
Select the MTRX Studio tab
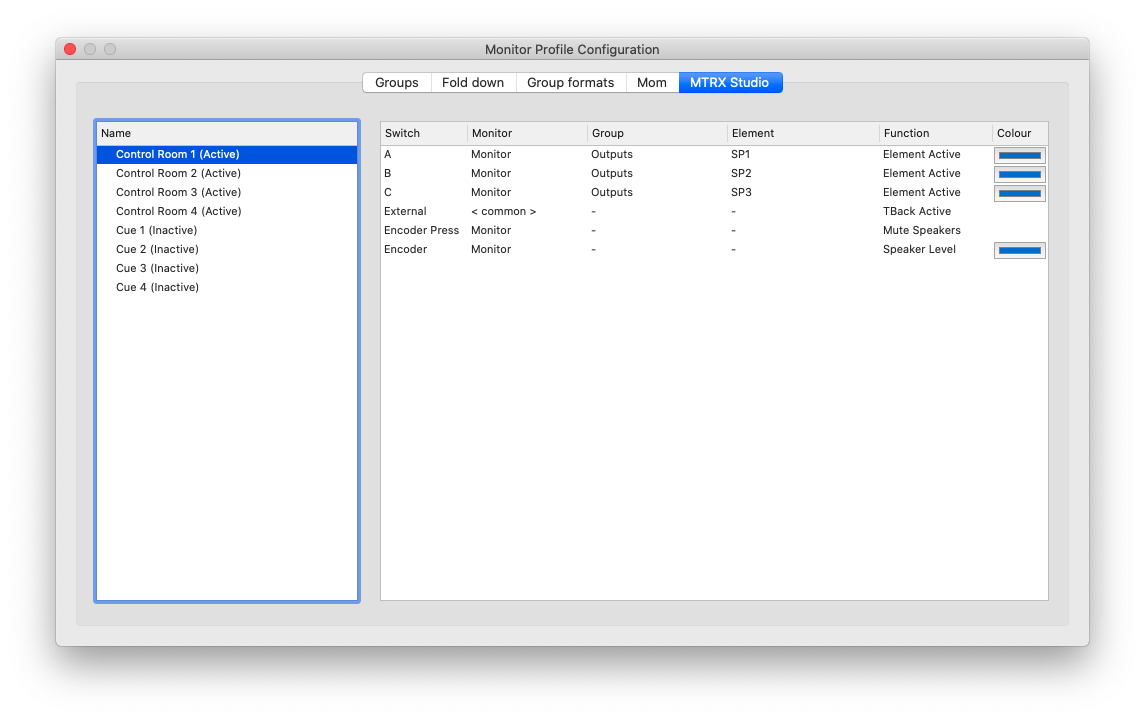click(x=729, y=83)
